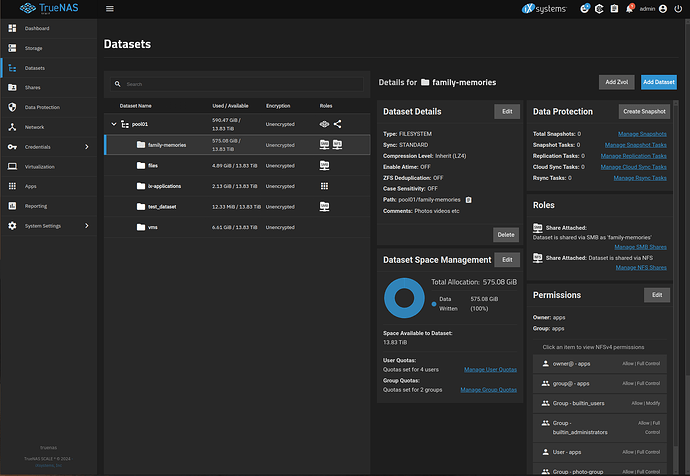Toggle the hamburger sidebar menu

[110, 9]
